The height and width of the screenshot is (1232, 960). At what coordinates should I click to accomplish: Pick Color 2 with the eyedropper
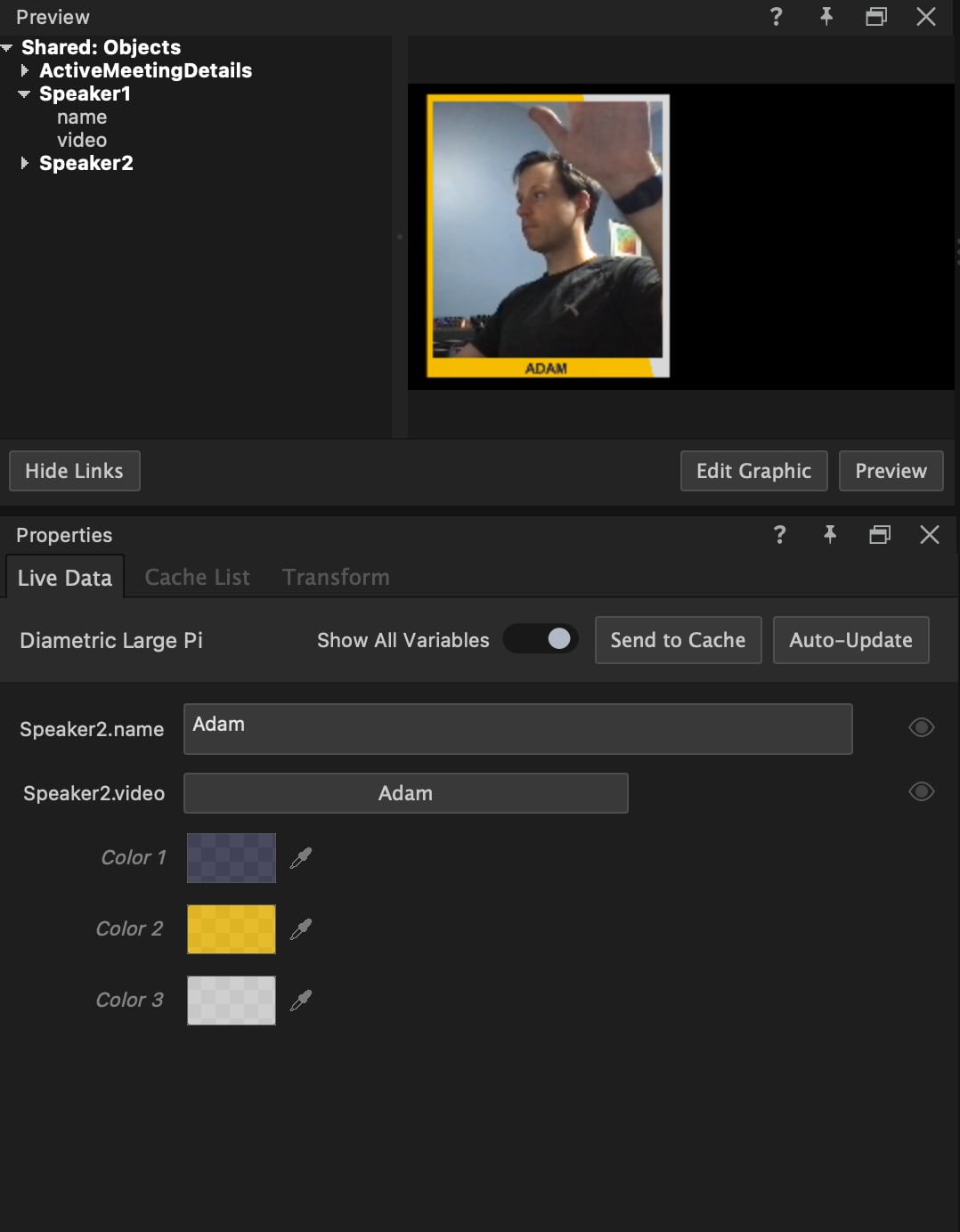pos(301,929)
